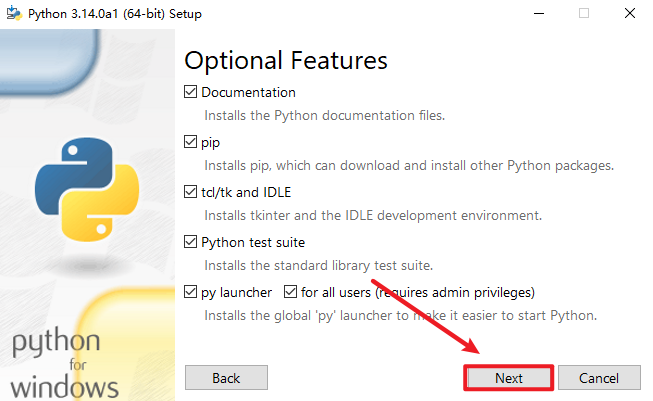653x401 pixels.
Task: Cancel the Python installation
Action: pos(599,378)
